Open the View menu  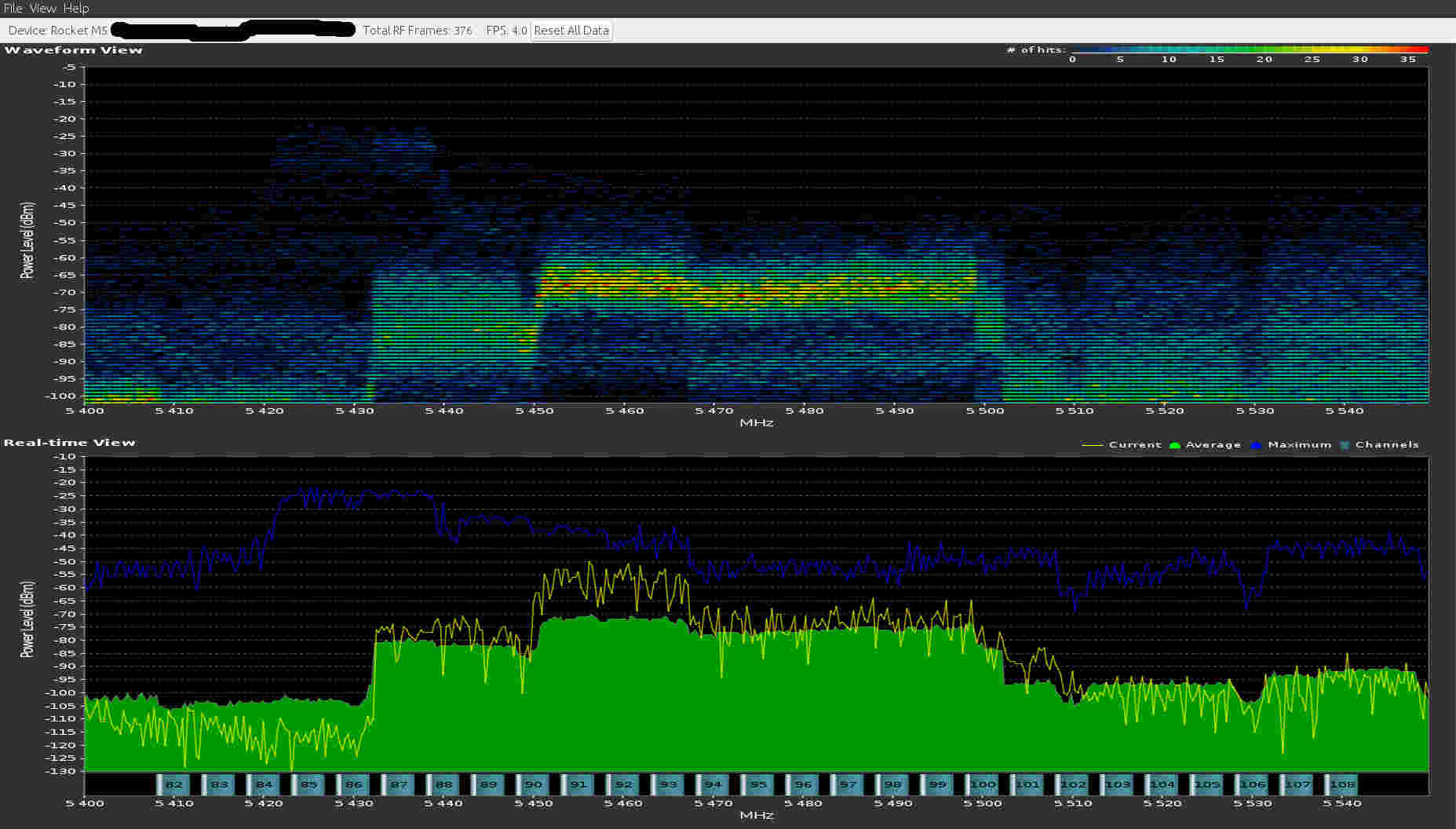click(42, 8)
